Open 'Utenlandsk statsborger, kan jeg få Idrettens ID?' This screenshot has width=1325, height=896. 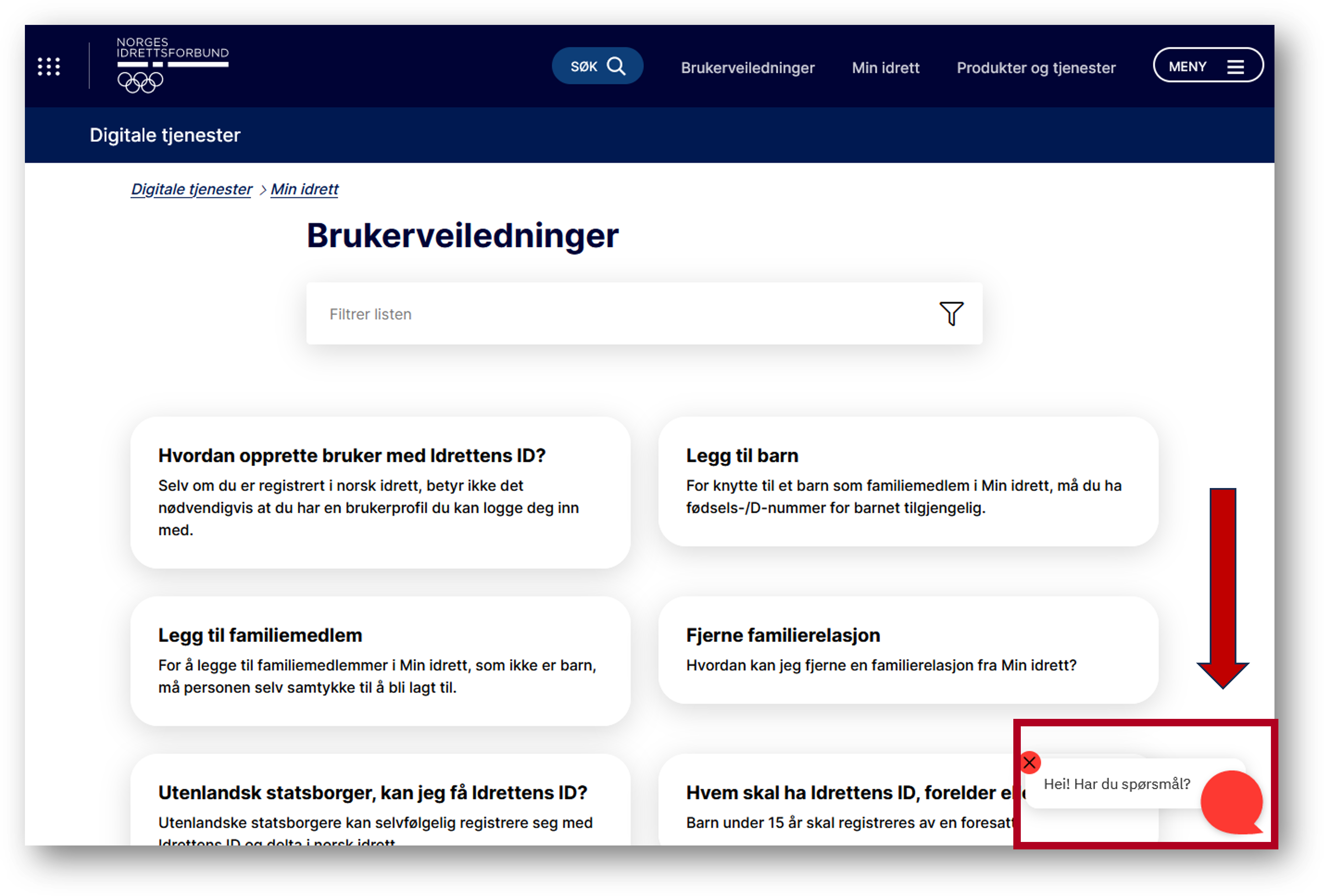[380, 800]
